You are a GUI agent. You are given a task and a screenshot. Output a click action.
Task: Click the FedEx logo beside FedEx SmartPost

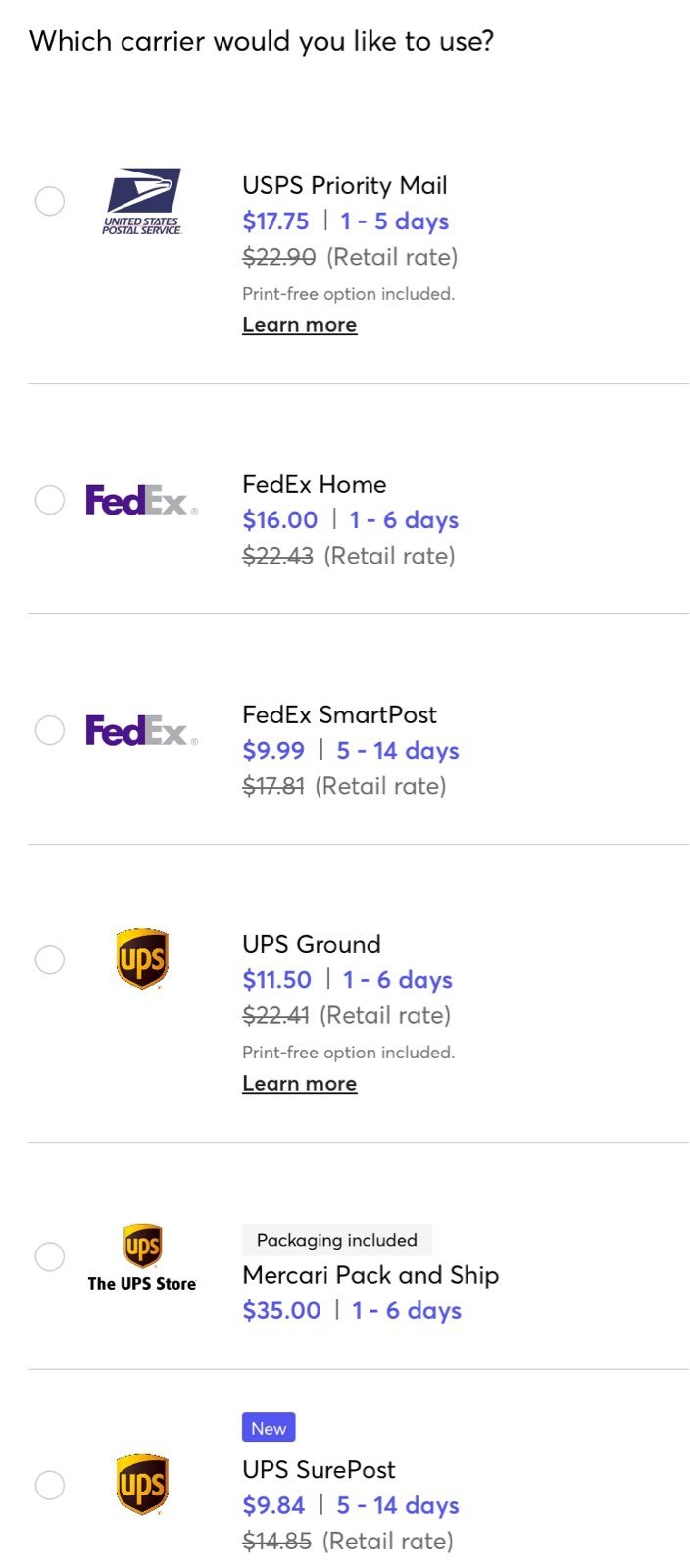[141, 730]
